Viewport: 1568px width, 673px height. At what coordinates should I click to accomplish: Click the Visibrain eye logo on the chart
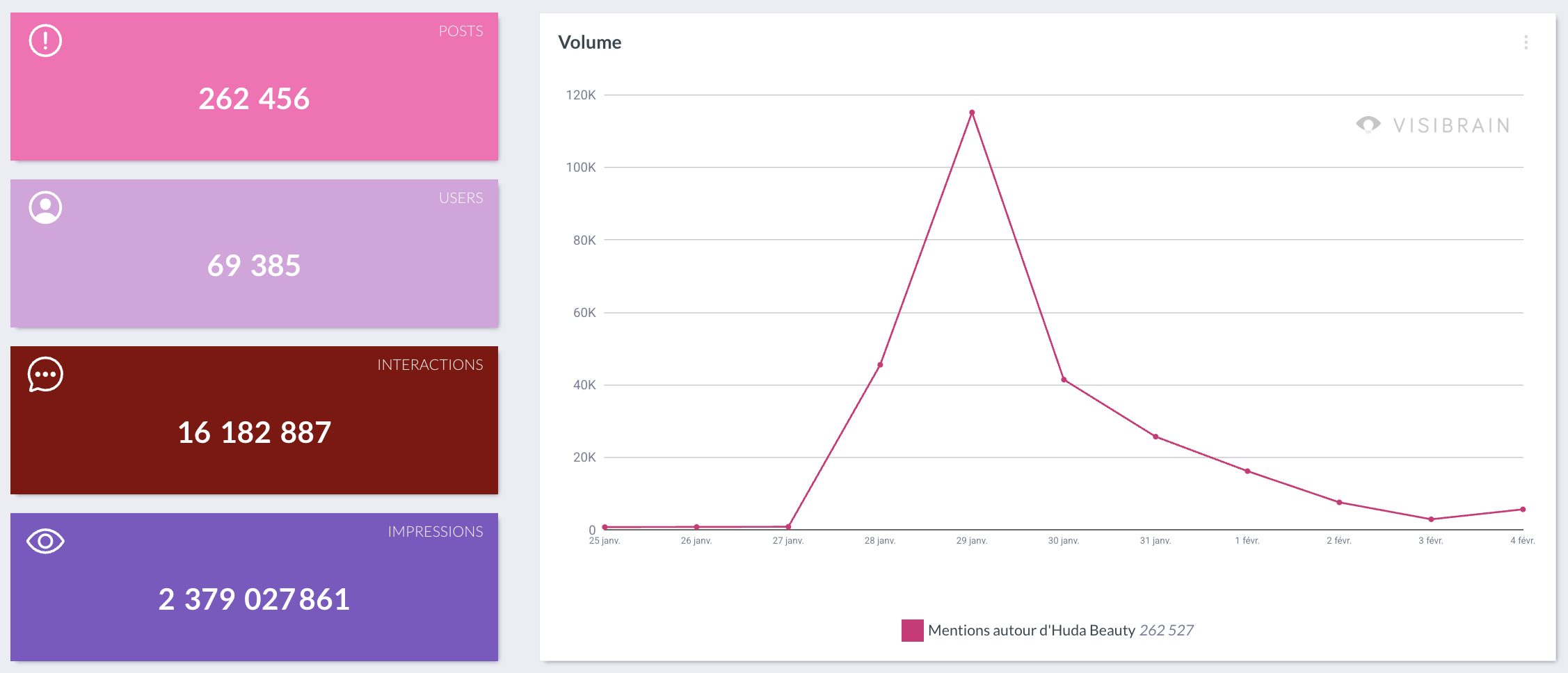[1368, 124]
